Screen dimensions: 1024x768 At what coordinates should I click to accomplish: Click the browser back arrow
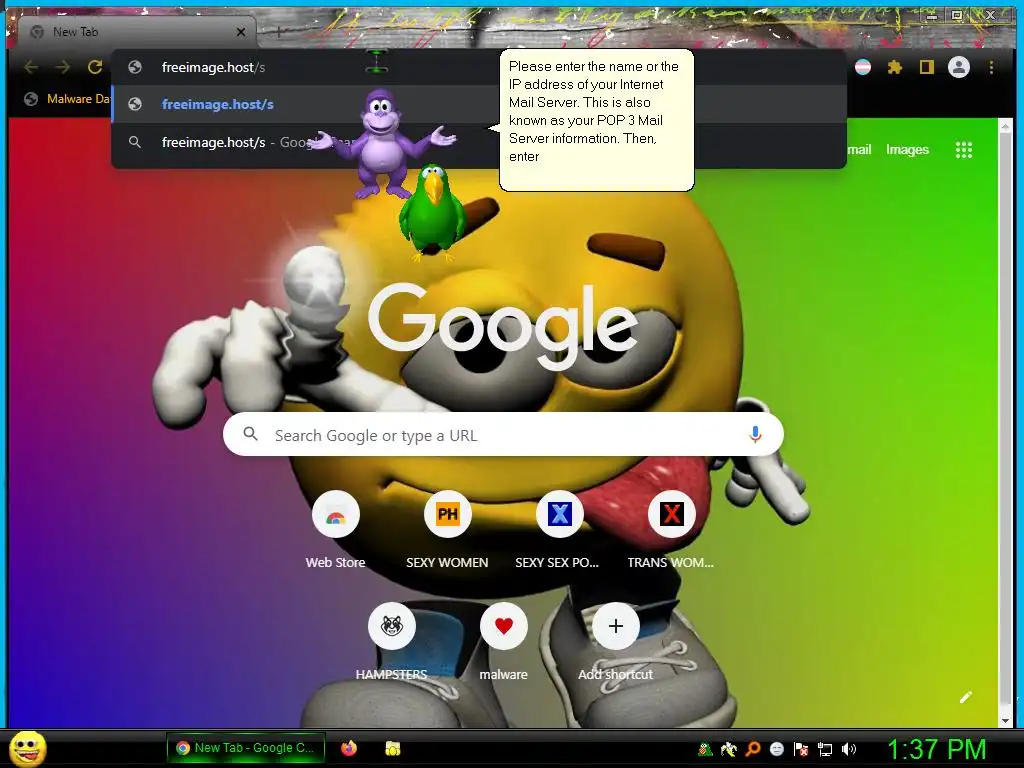[x=31, y=67]
